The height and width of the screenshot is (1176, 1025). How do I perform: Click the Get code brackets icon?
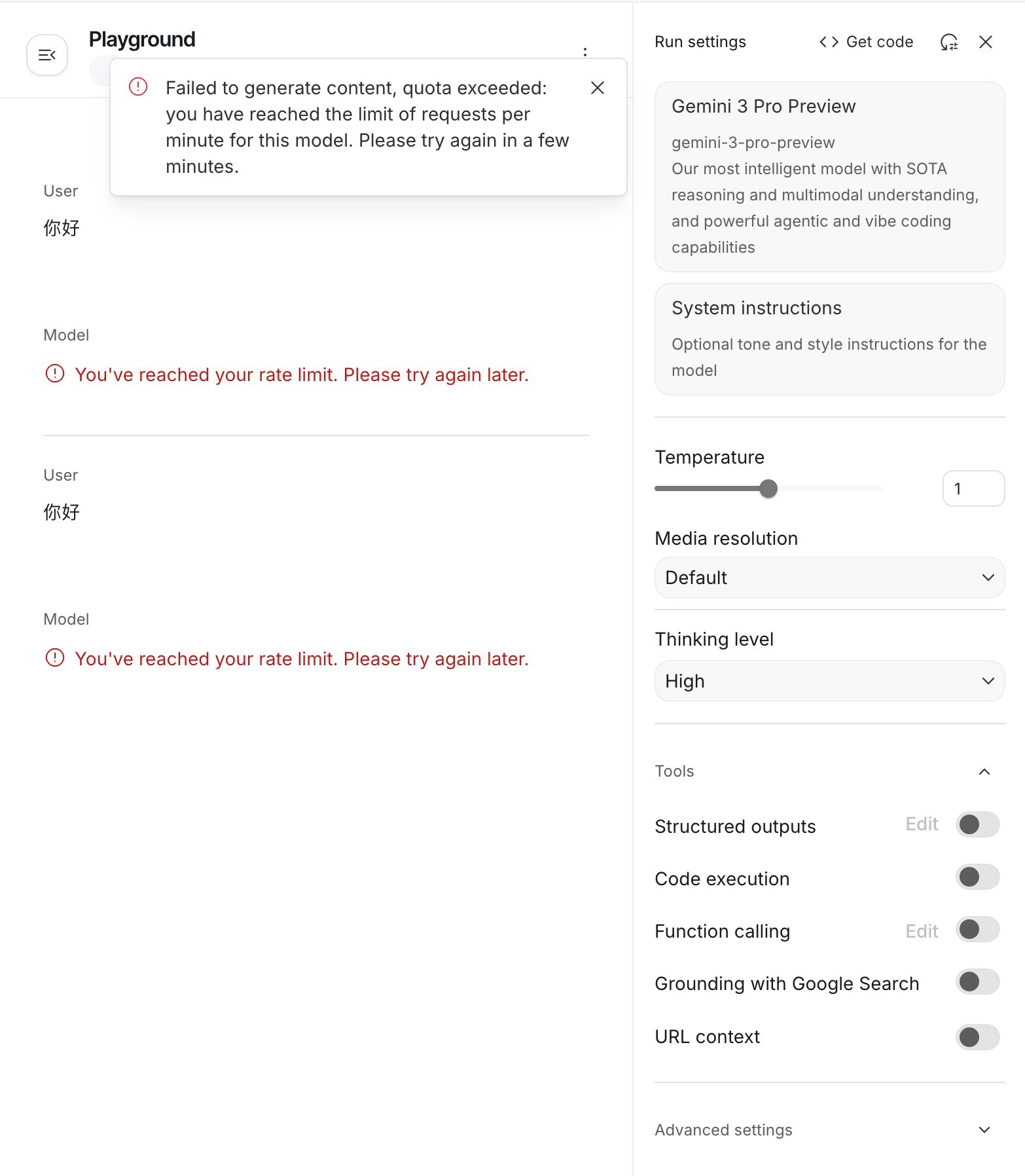click(x=829, y=42)
